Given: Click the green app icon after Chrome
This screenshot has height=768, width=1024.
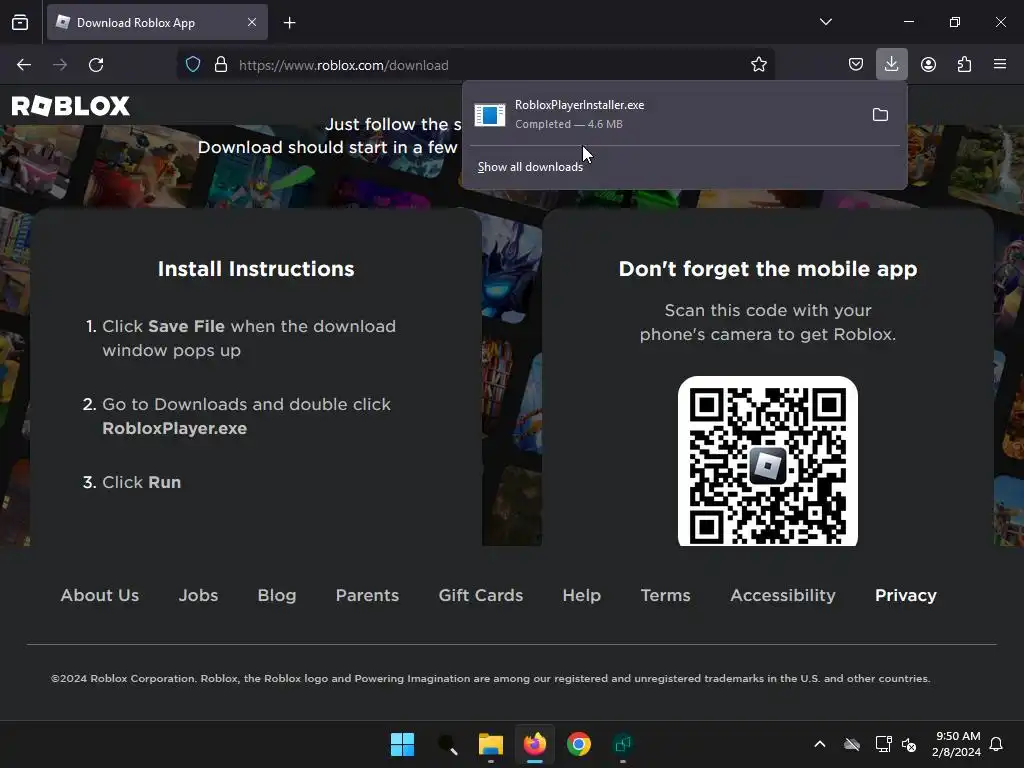Looking at the screenshot, I should pos(623,744).
